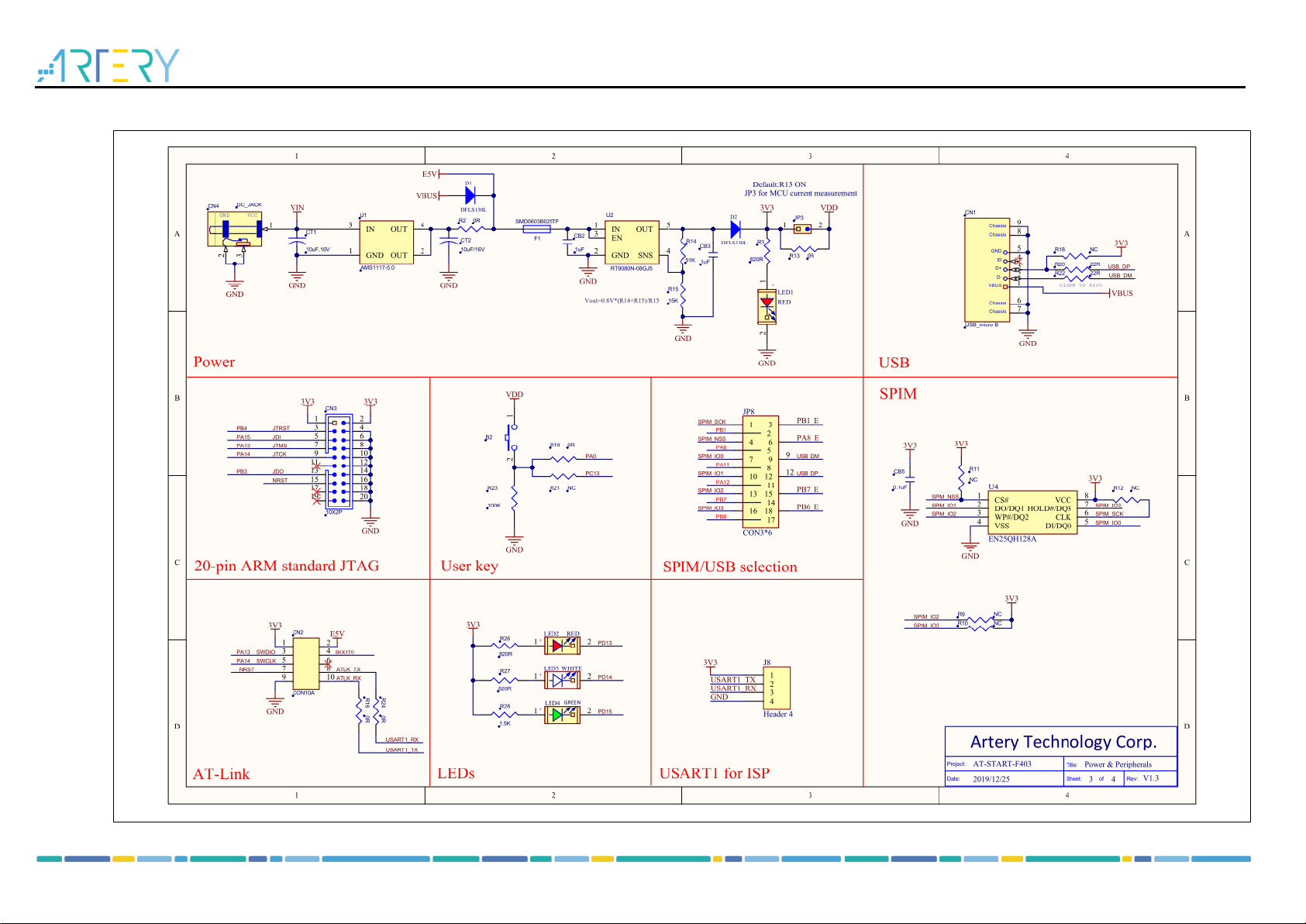
Task: Click the JP3 jumper symbol
Action: pyautogui.click(x=802, y=229)
